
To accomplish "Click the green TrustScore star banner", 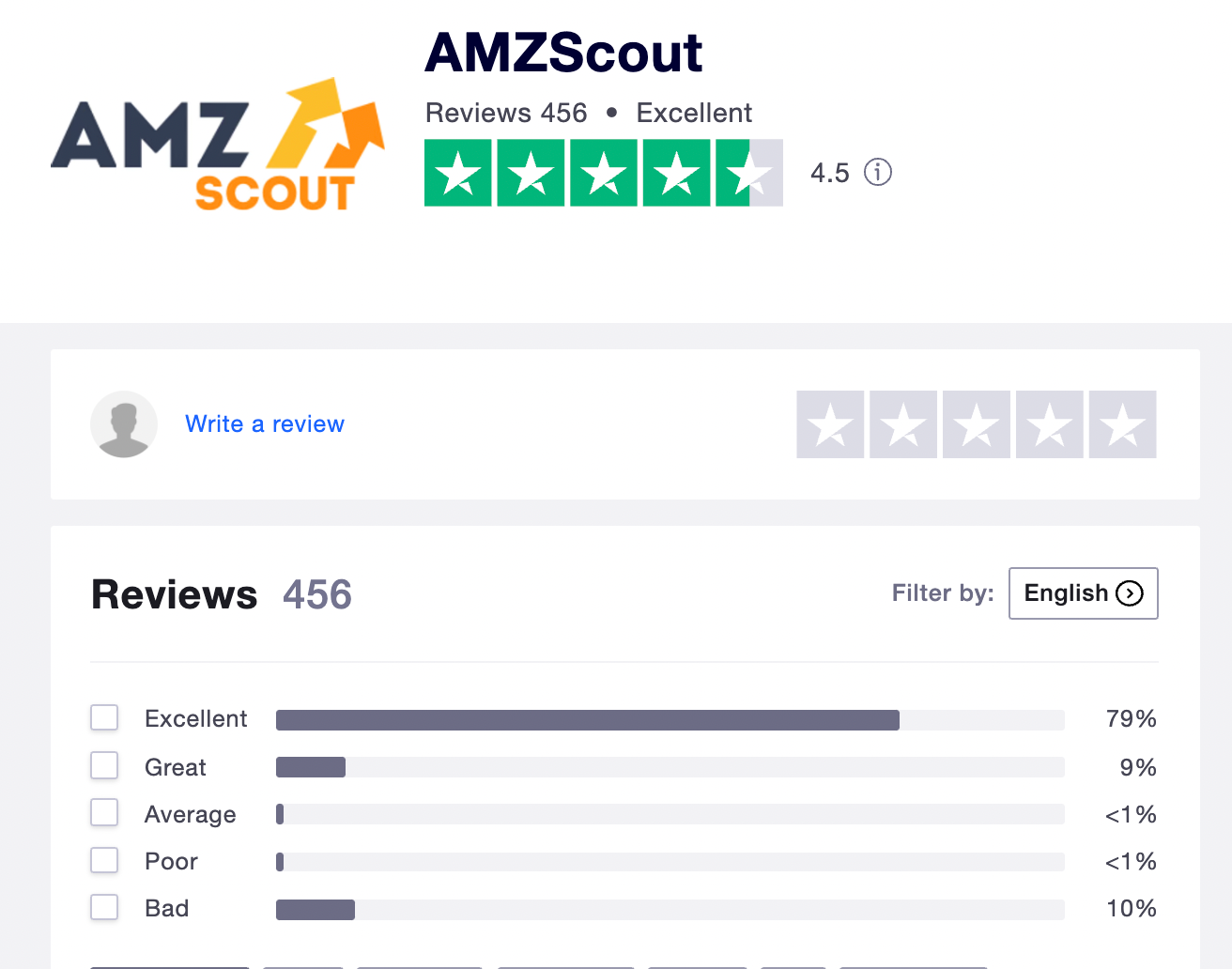I will click(604, 173).
